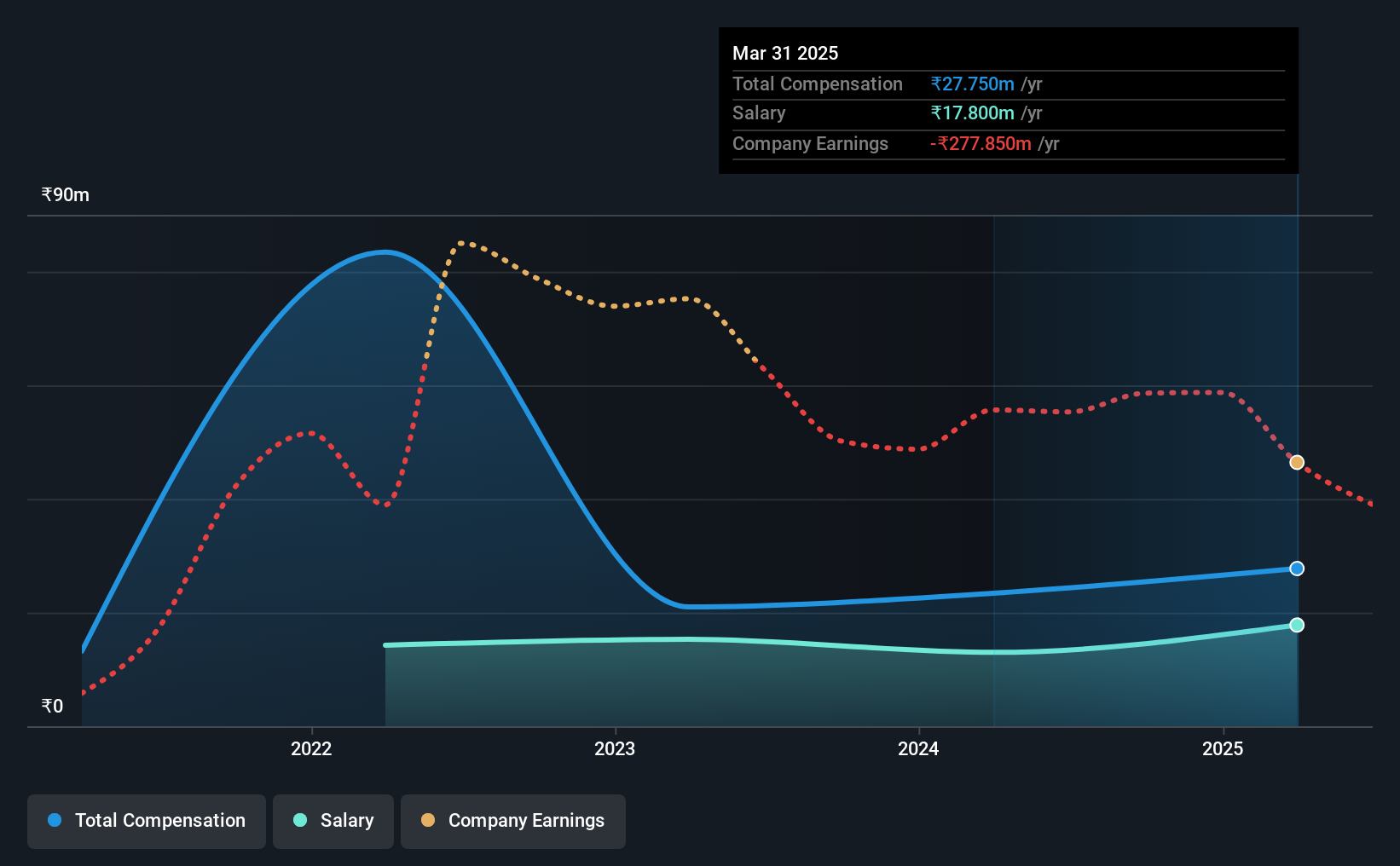1400x866 pixels.
Task: Click the teal Salary legend dot
Action: click(300, 820)
